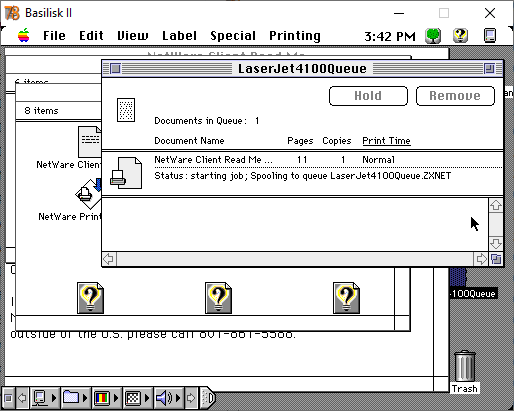Open the Special menu
Viewport: 514px width, 411px height.
click(233, 36)
